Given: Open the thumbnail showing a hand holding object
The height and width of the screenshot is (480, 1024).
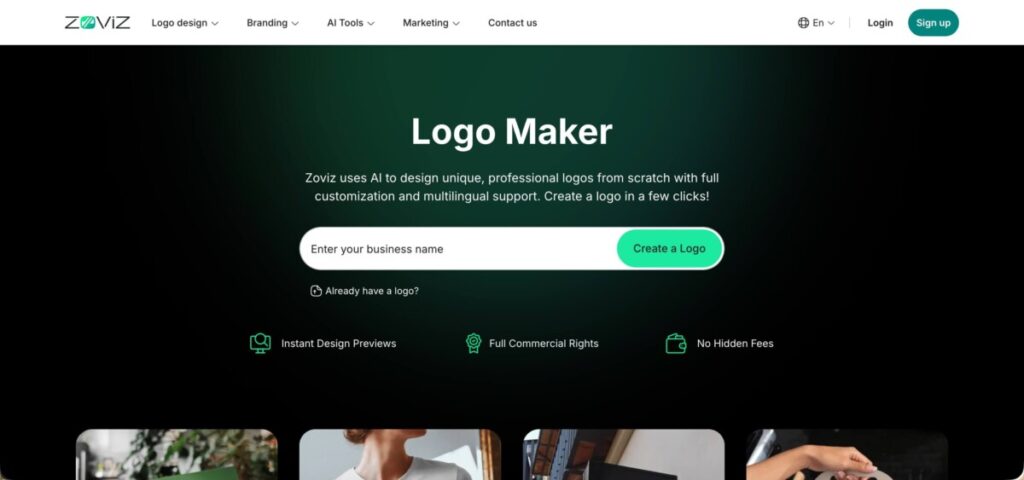Looking at the screenshot, I should tap(847, 455).
